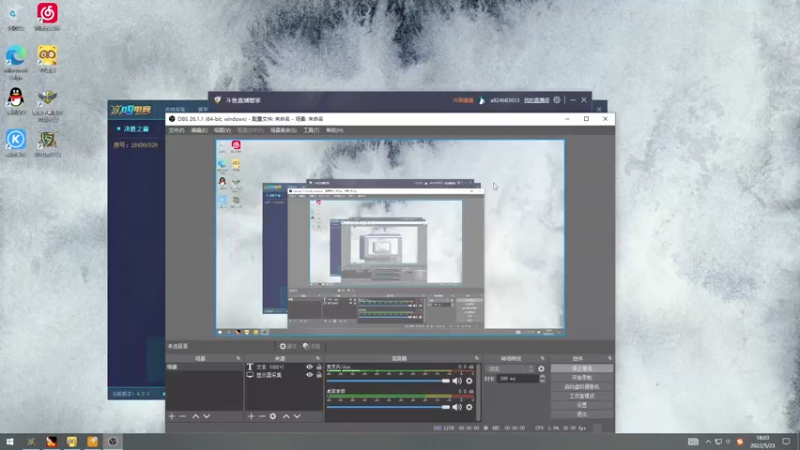800x450 pixels.
Task: Open the NetEase Cloud Music desktop shortcut
Action: pos(47,17)
